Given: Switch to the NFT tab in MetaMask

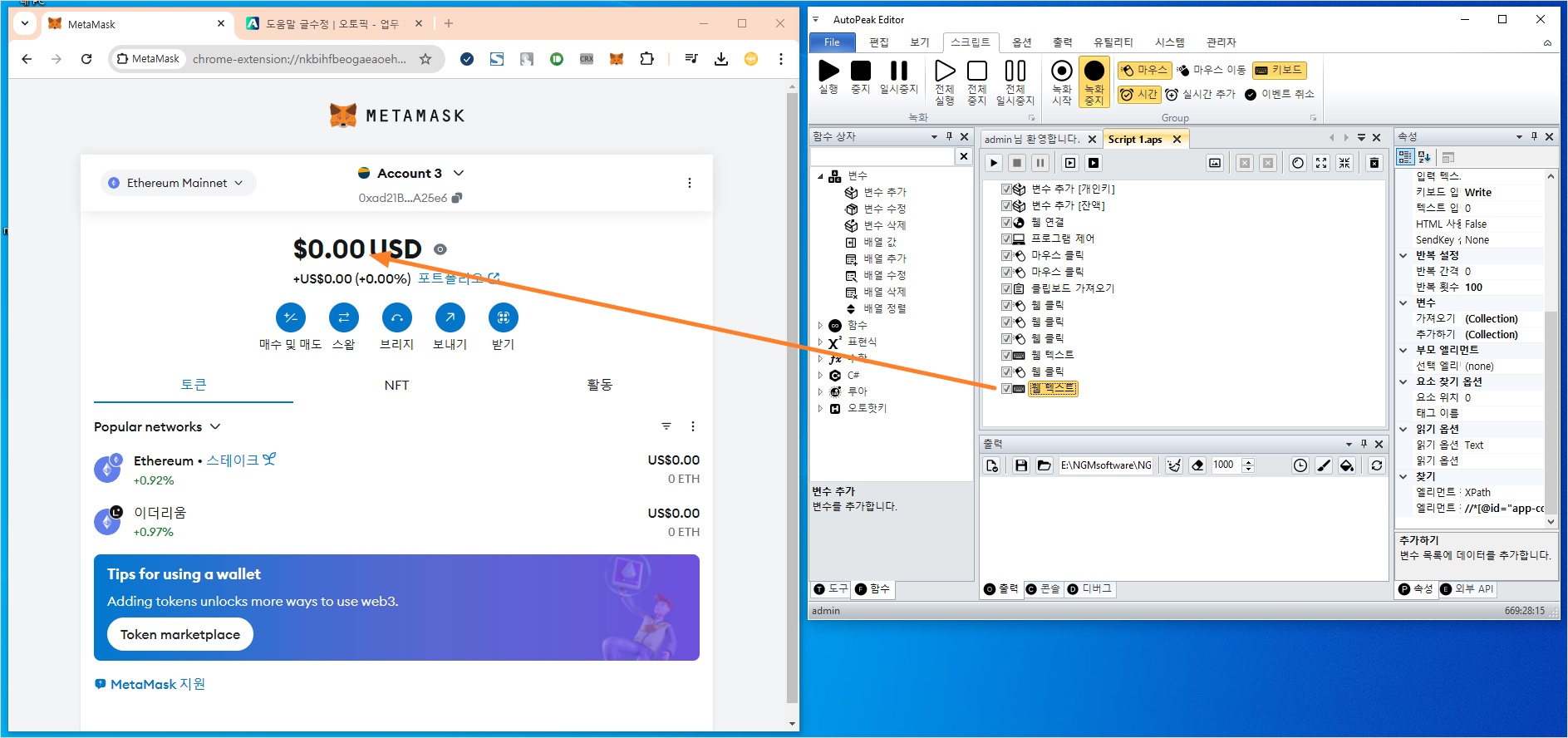Looking at the screenshot, I should tap(396, 385).
